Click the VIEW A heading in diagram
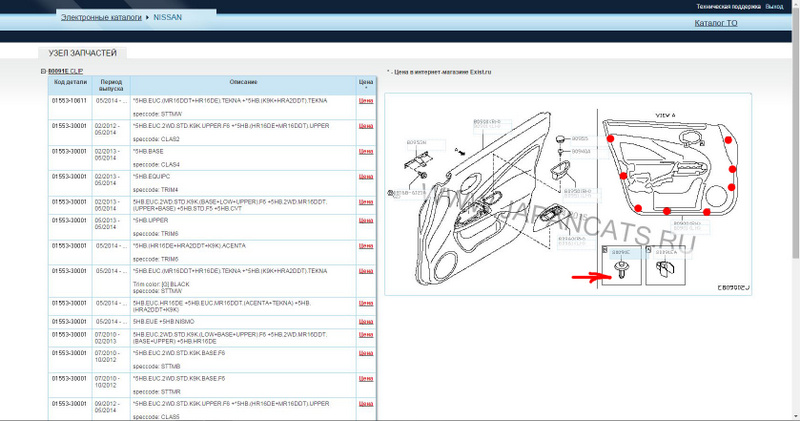 665,115
